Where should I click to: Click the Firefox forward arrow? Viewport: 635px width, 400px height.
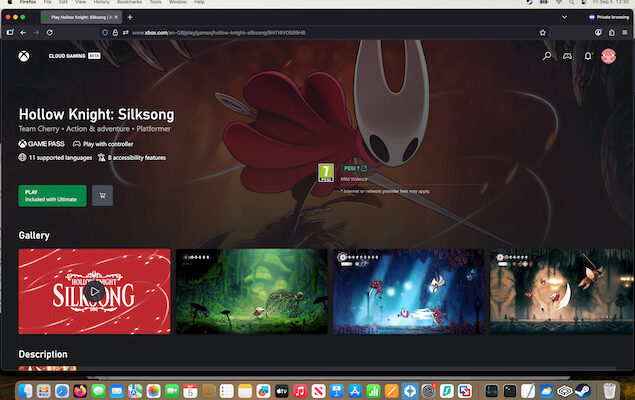(36, 32)
